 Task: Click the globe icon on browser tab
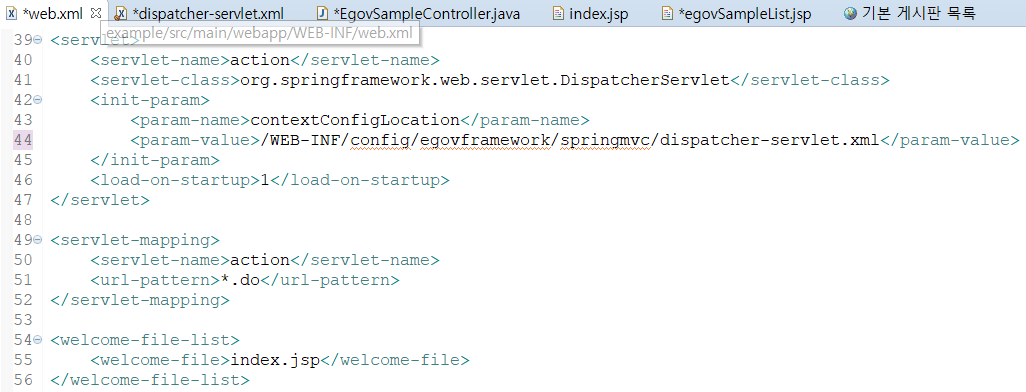tap(850, 13)
